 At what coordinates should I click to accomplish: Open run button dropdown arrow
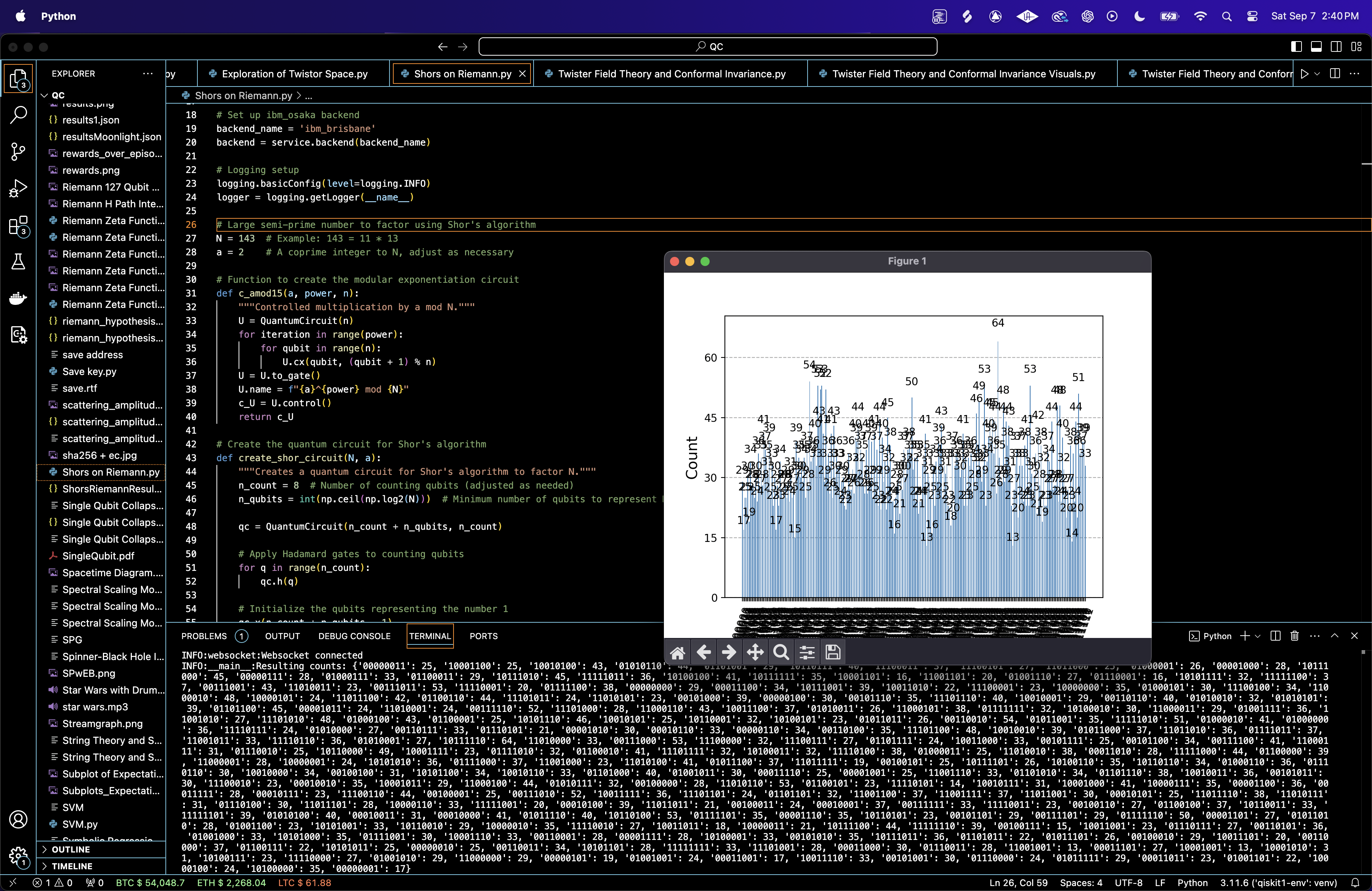point(1317,74)
